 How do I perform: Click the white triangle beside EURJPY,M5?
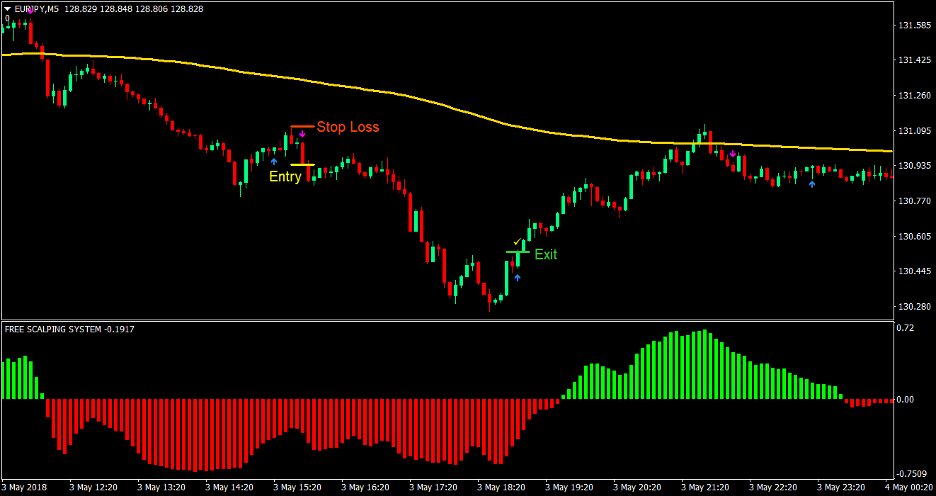[7, 10]
